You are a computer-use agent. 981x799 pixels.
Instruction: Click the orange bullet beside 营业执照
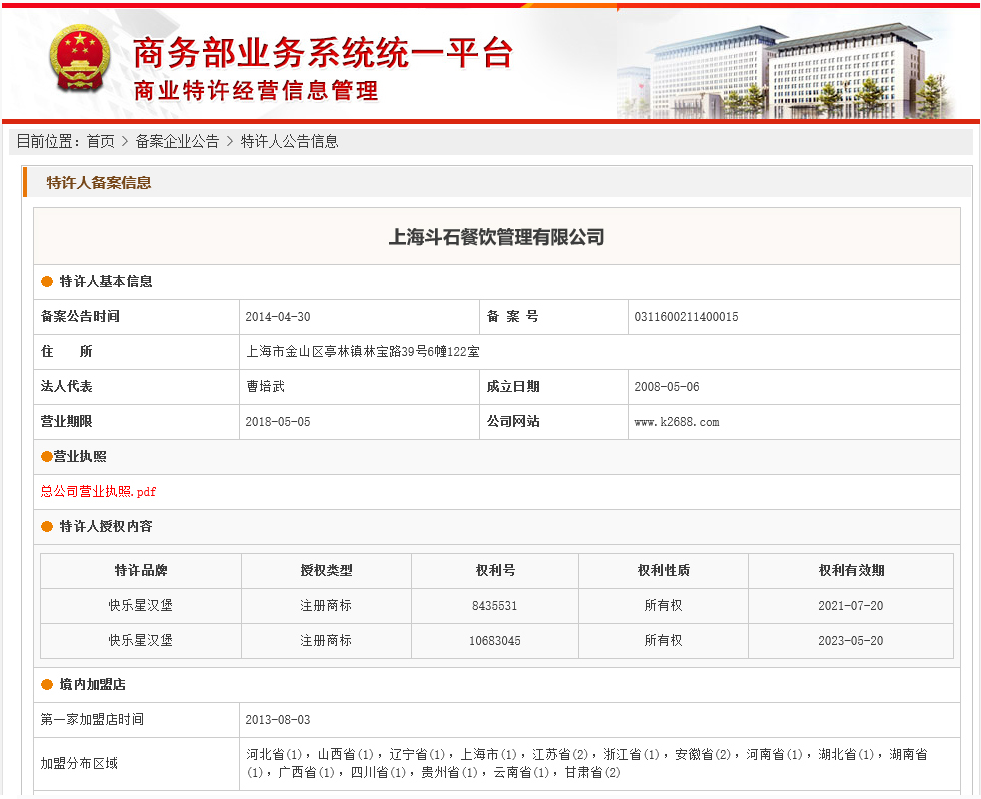tap(47, 457)
